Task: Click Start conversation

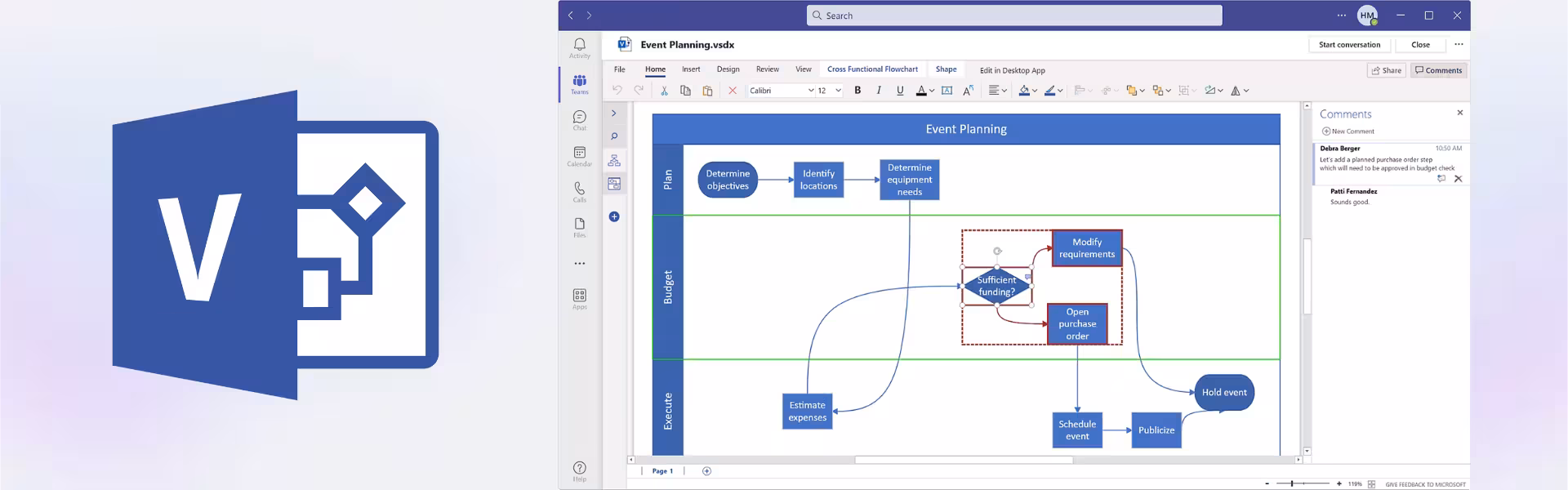Action: point(1350,45)
